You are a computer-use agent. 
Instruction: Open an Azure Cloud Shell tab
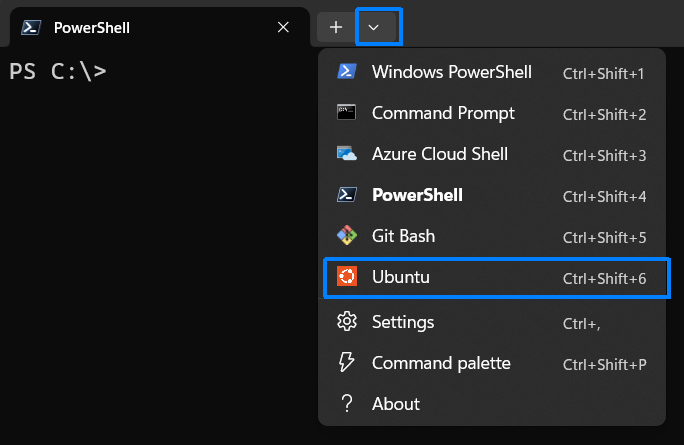(x=492, y=154)
